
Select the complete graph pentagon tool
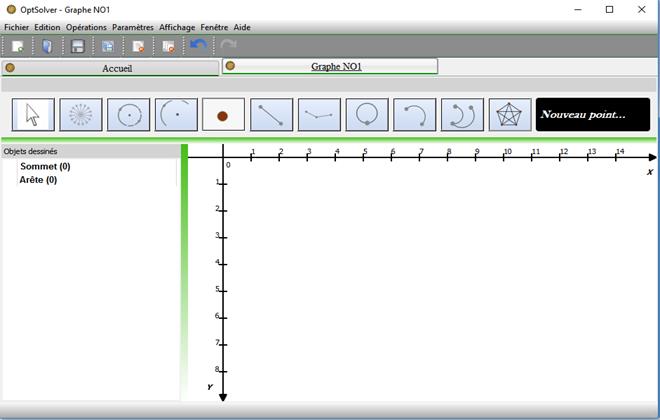(510, 114)
